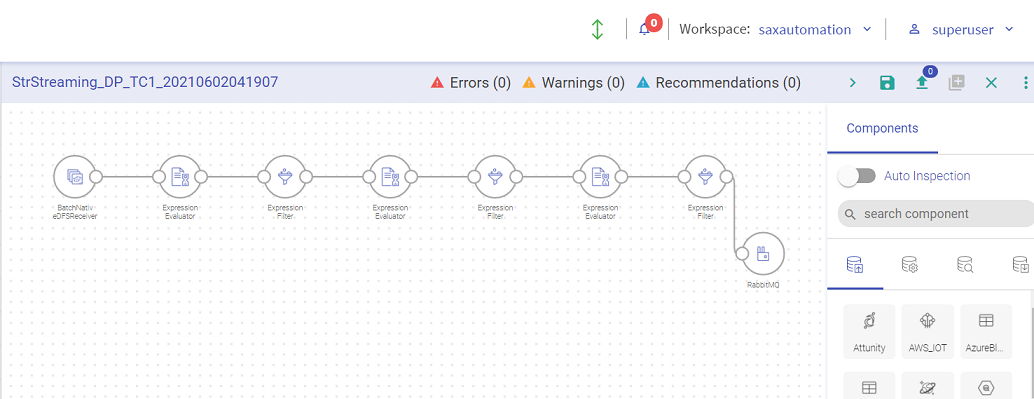
Task: Switch to the second component category tab
Action: (x=910, y=265)
